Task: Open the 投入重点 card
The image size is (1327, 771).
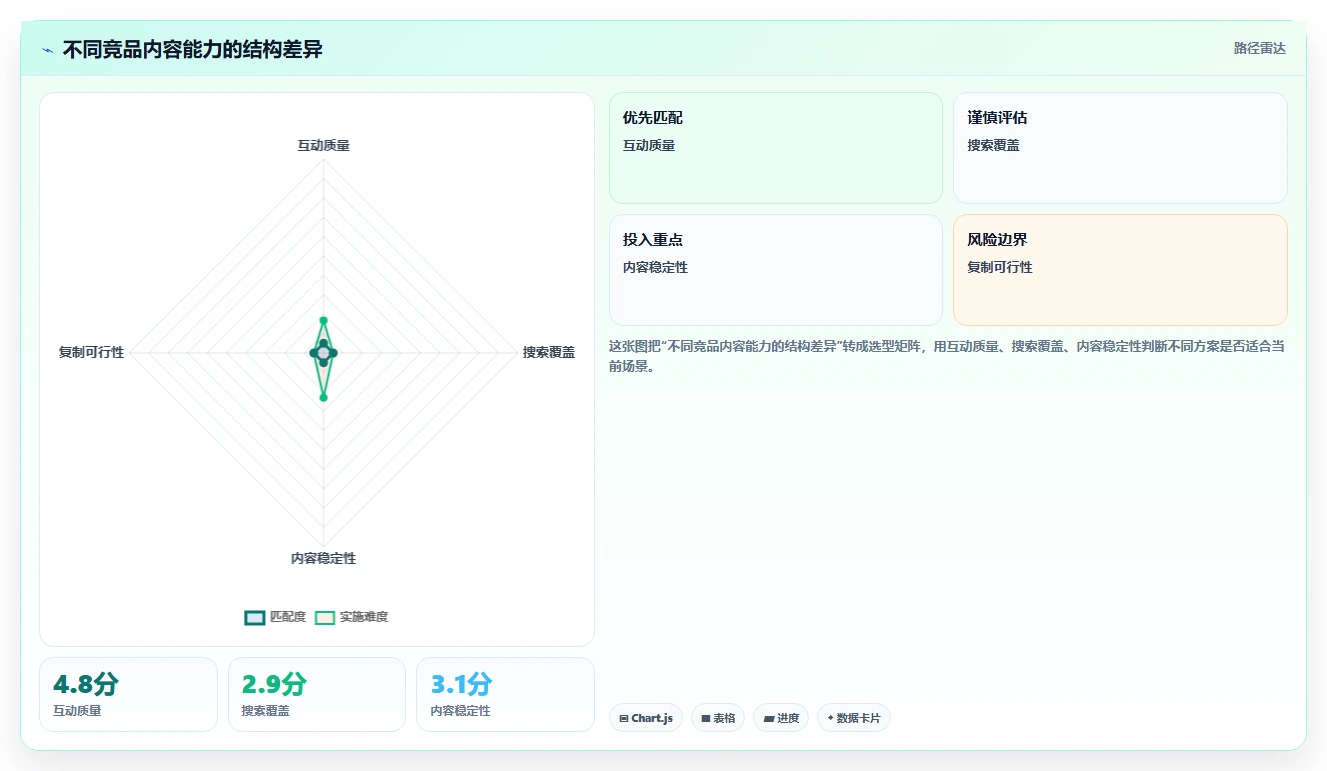Action: tap(776, 270)
